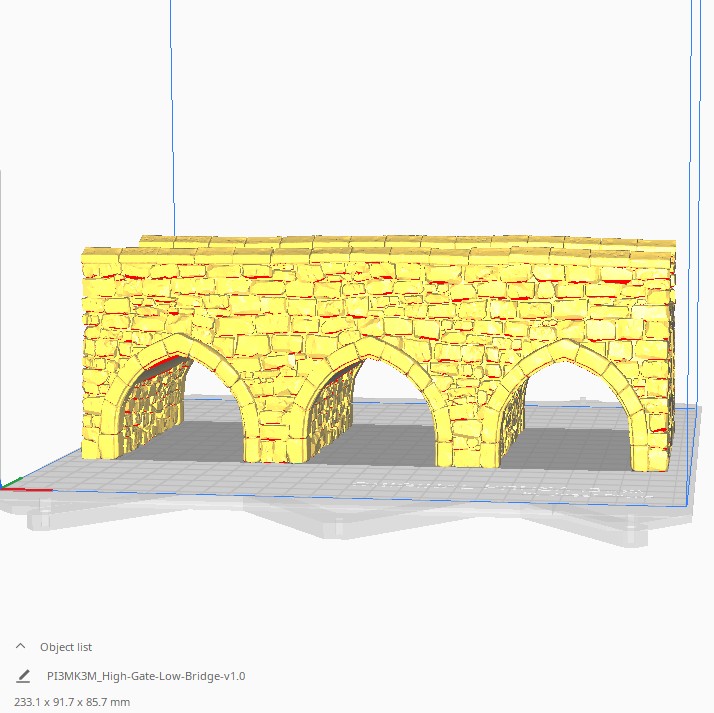
Task: Click the Object list header label
Action: 66,647
